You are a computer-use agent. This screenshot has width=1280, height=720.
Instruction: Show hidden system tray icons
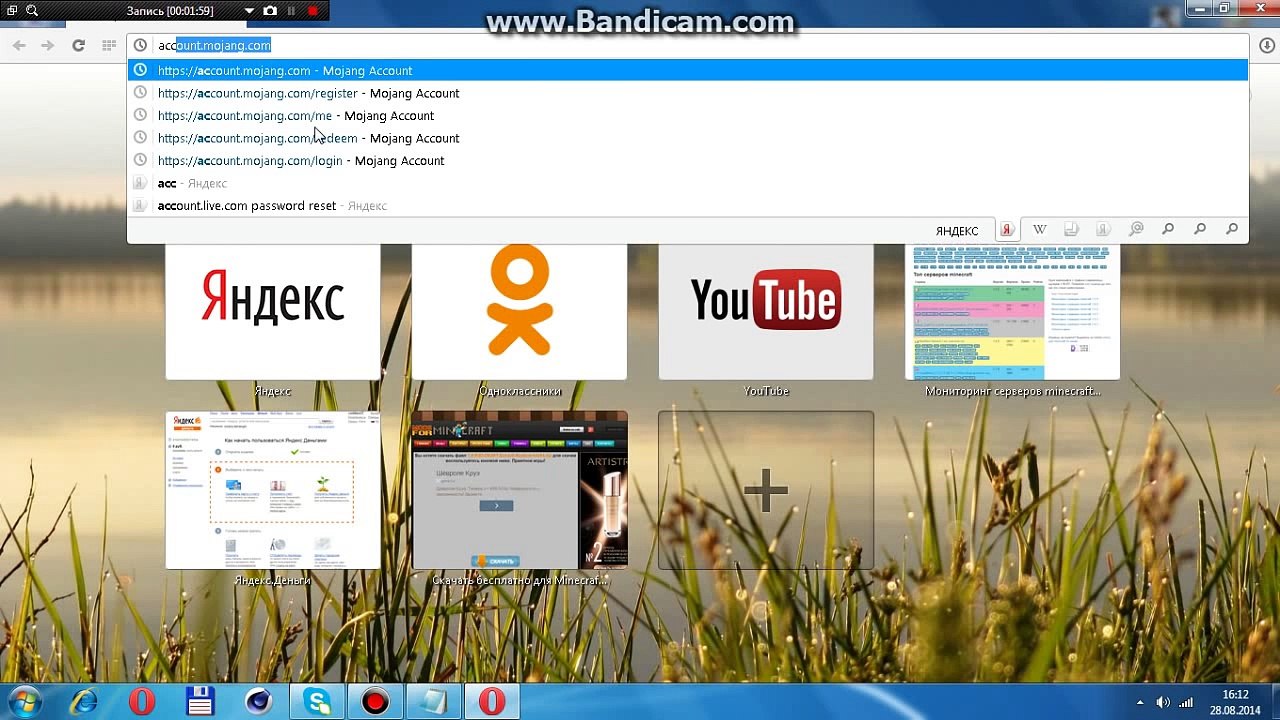click(x=1140, y=703)
